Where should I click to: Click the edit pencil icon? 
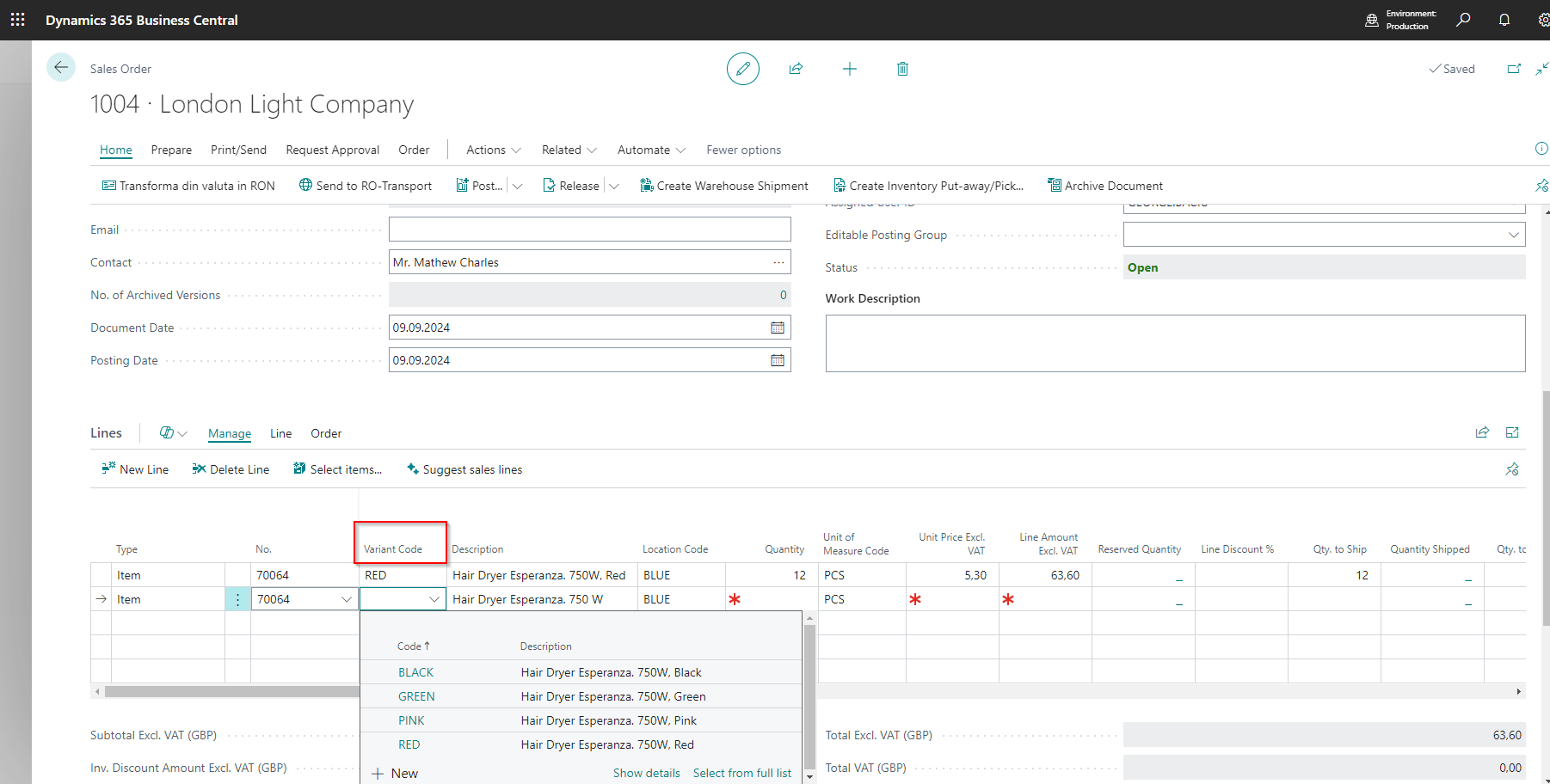(x=743, y=69)
